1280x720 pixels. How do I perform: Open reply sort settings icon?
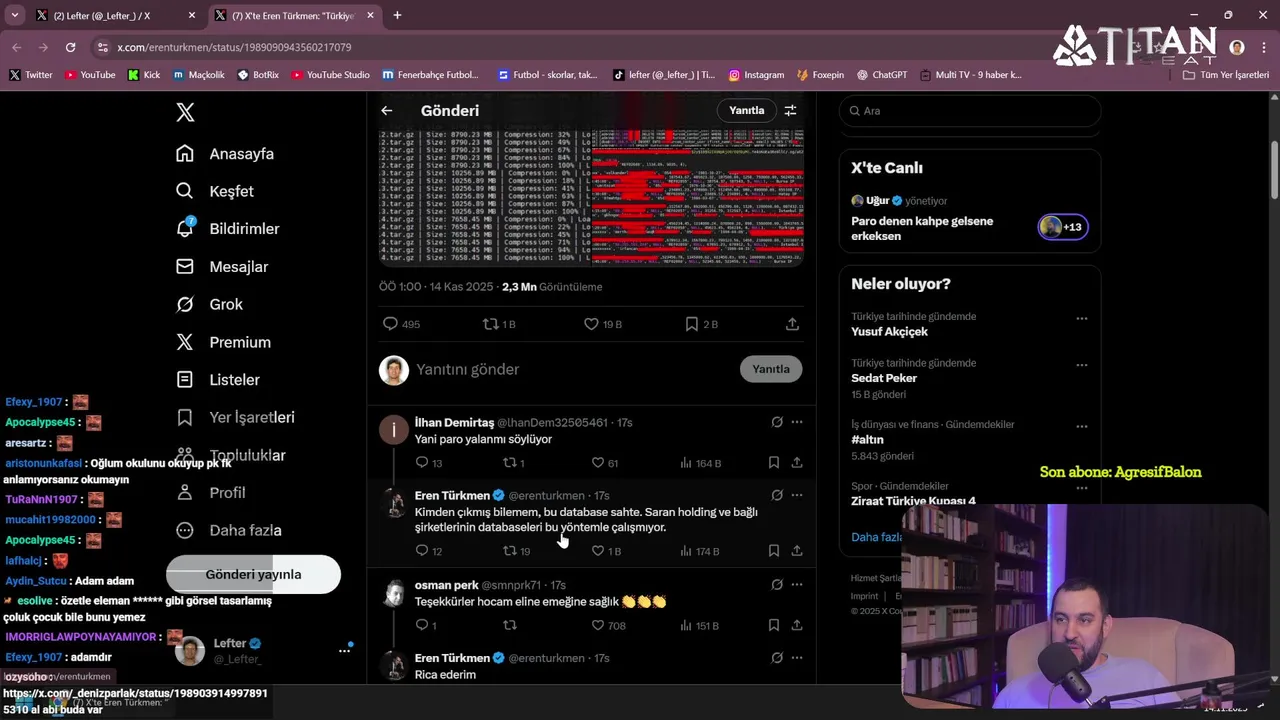(790, 110)
